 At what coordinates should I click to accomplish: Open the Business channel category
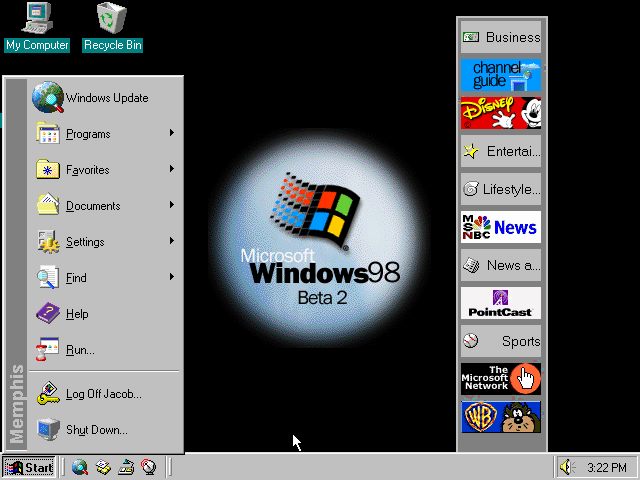pyautogui.click(x=501, y=37)
